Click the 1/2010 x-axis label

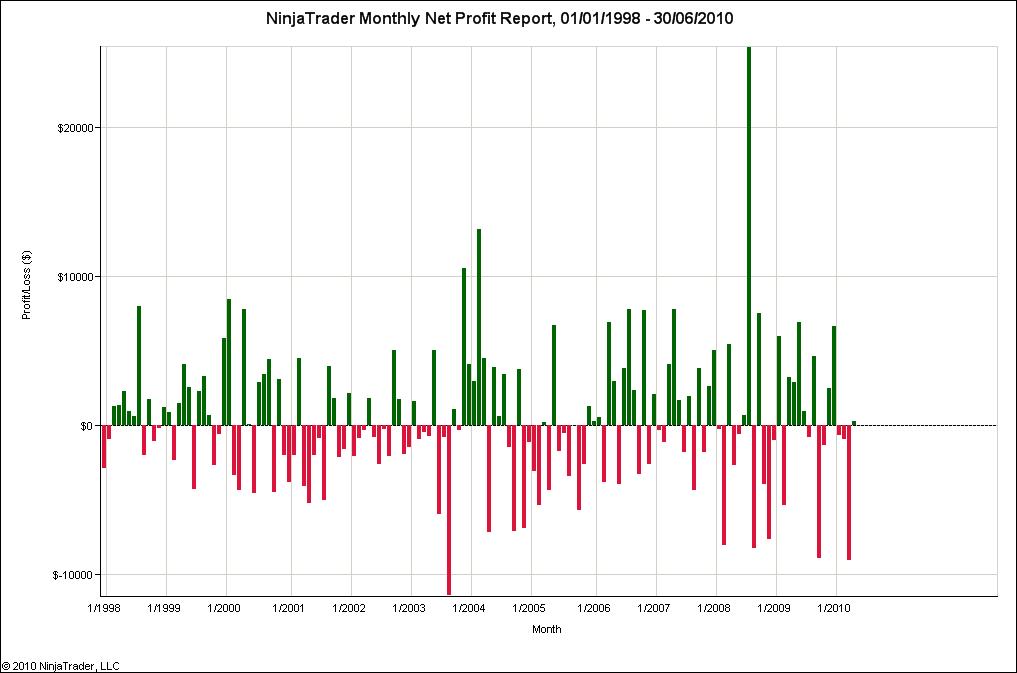click(x=833, y=608)
